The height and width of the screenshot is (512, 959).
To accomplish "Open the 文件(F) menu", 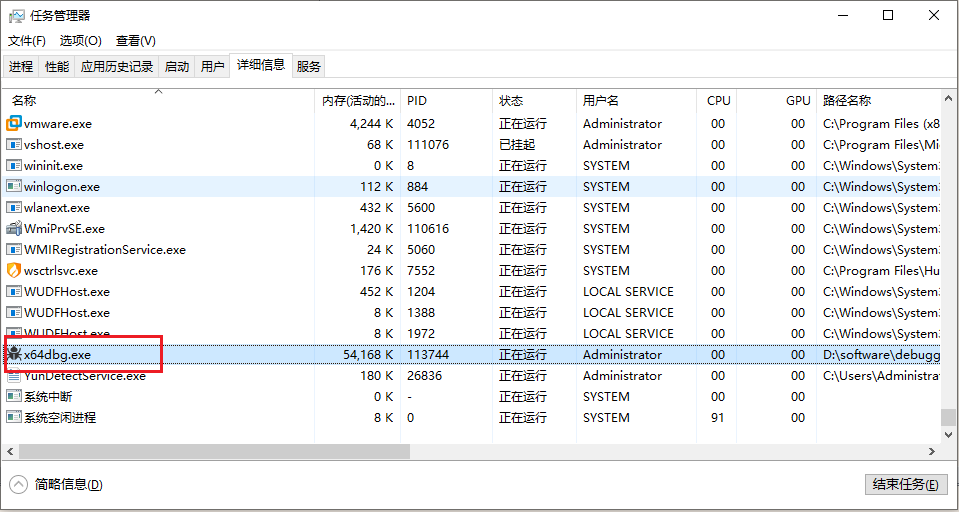I will pos(27,41).
